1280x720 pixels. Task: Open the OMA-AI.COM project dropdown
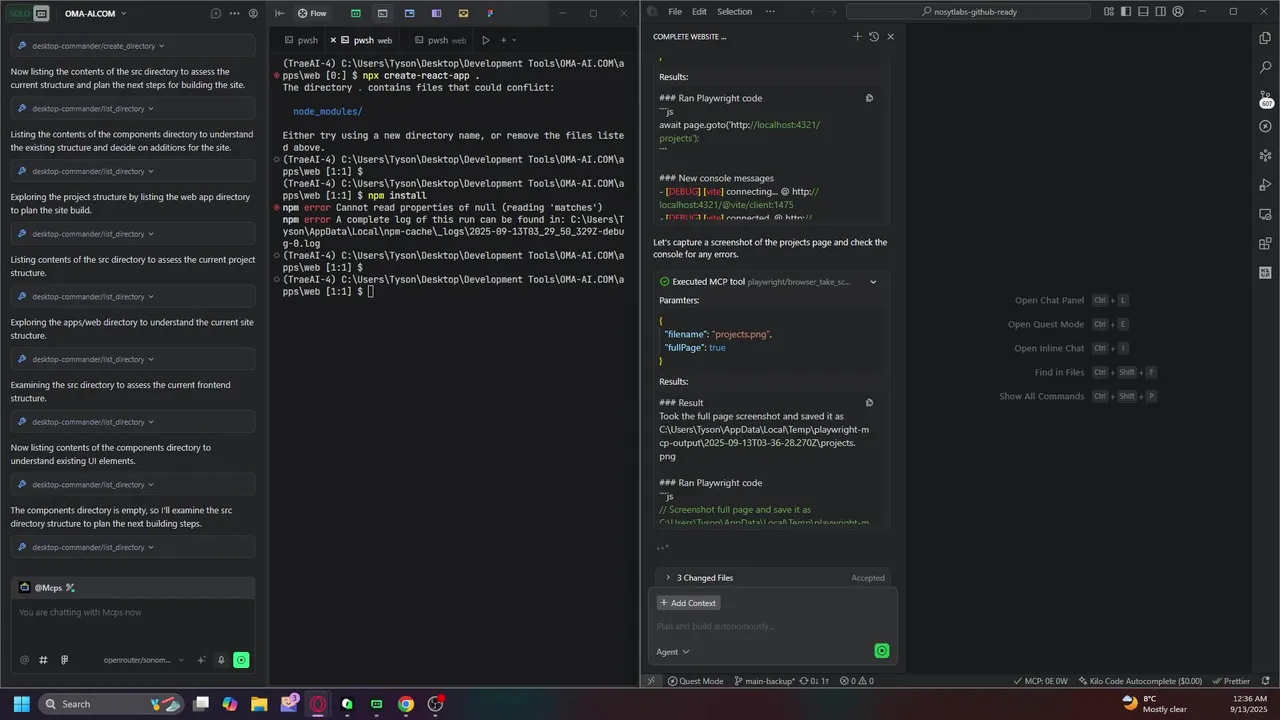click(x=95, y=13)
